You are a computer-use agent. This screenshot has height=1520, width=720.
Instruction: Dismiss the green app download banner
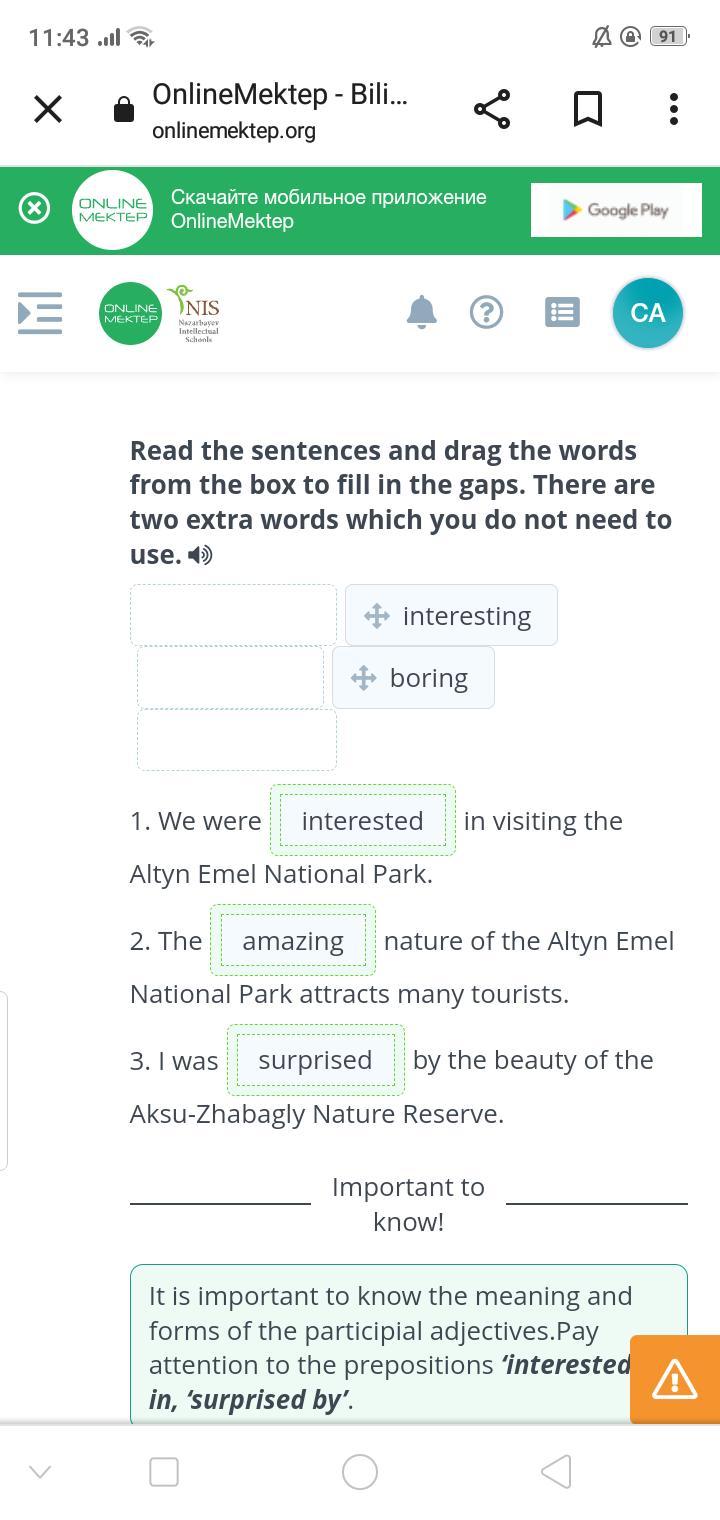coord(35,209)
